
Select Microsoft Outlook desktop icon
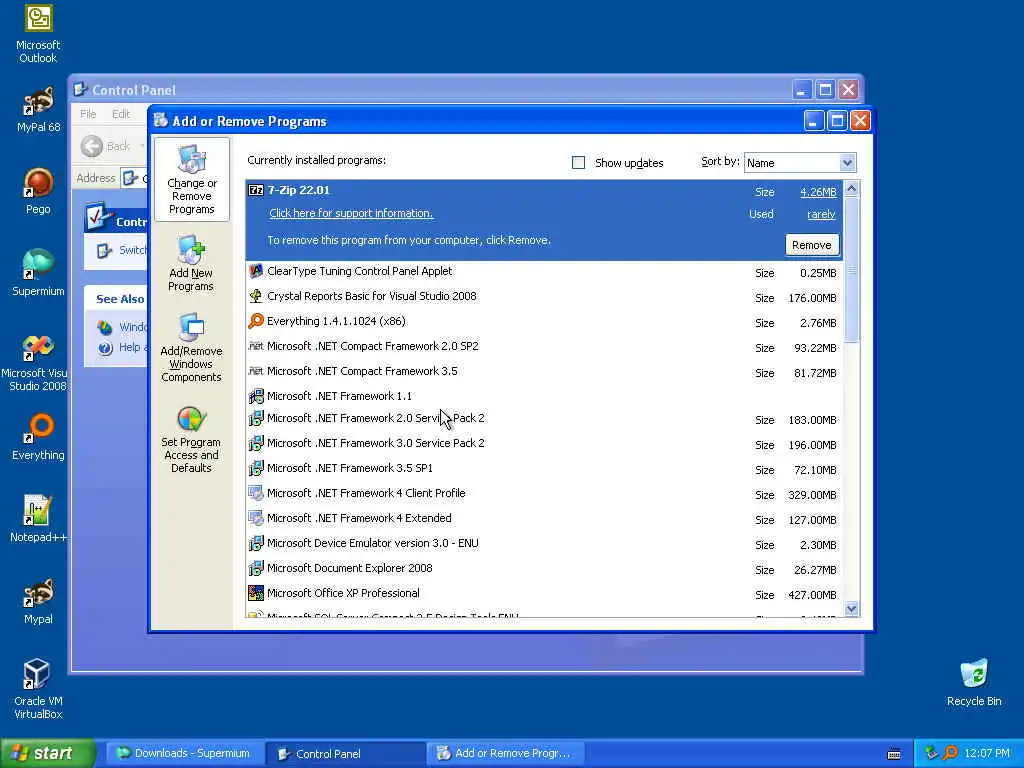click(x=38, y=34)
